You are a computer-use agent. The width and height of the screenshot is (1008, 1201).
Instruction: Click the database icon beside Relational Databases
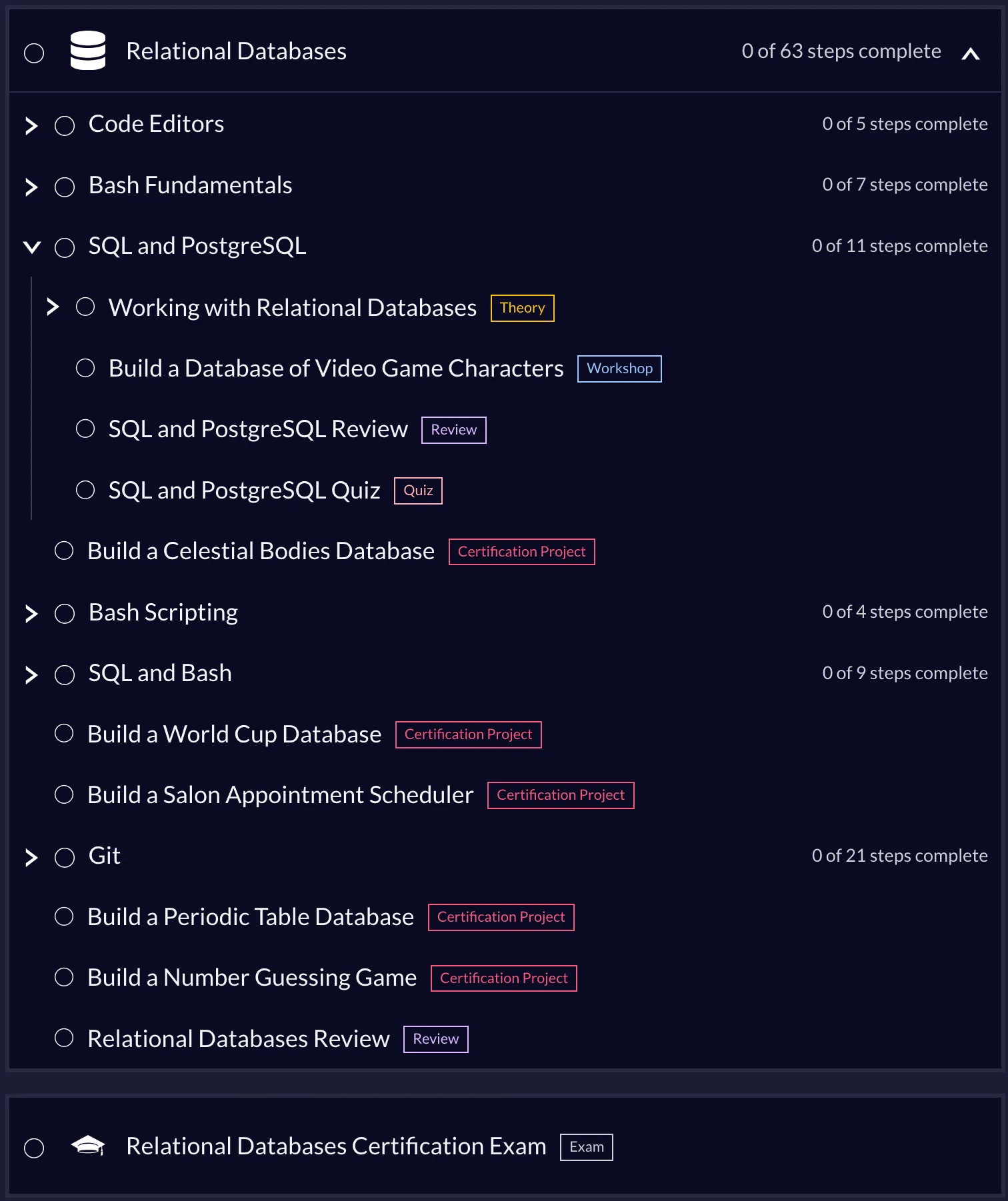coord(89,51)
